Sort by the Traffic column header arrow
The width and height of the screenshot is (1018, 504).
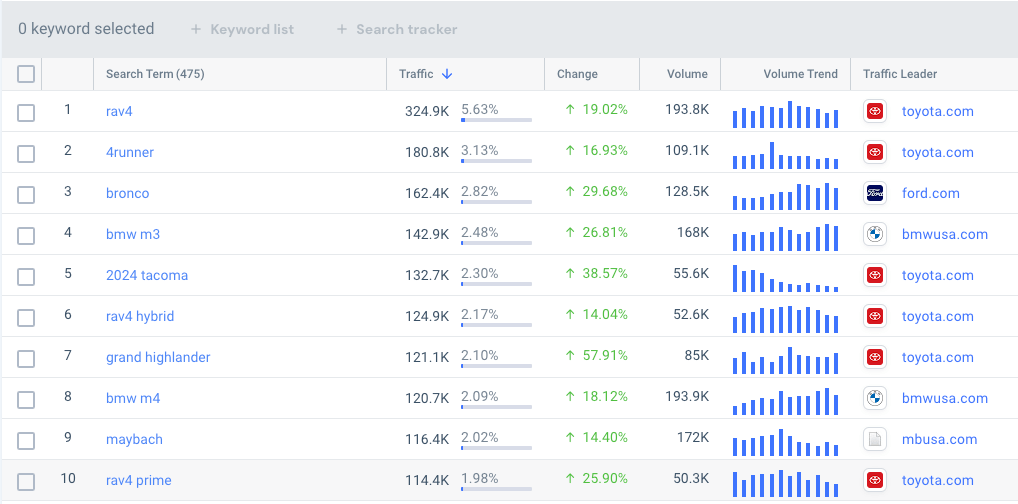point(447,74)
